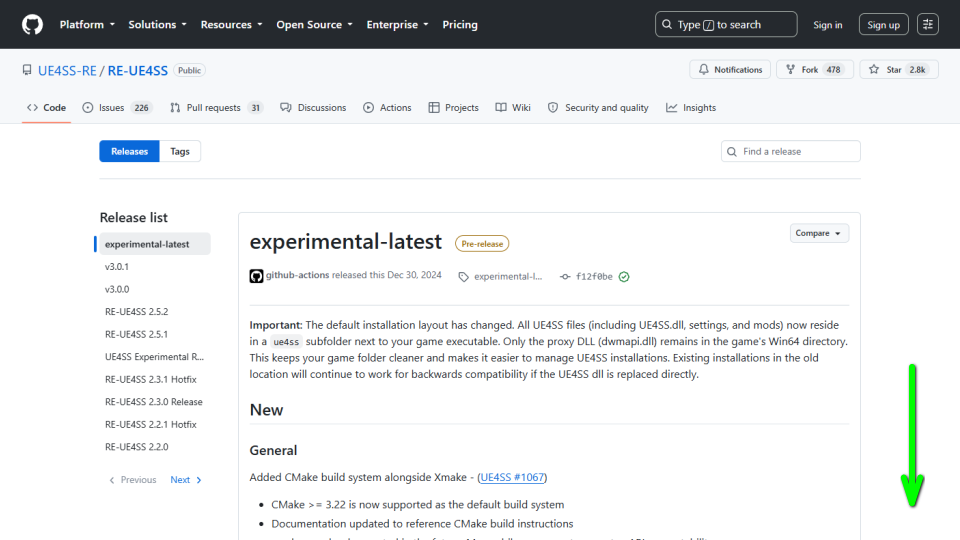The width and height of the screenshot is (960, 540).
Task: Click the Pre-release label badge
Action: pyautogui.click(x=482, y=244)
